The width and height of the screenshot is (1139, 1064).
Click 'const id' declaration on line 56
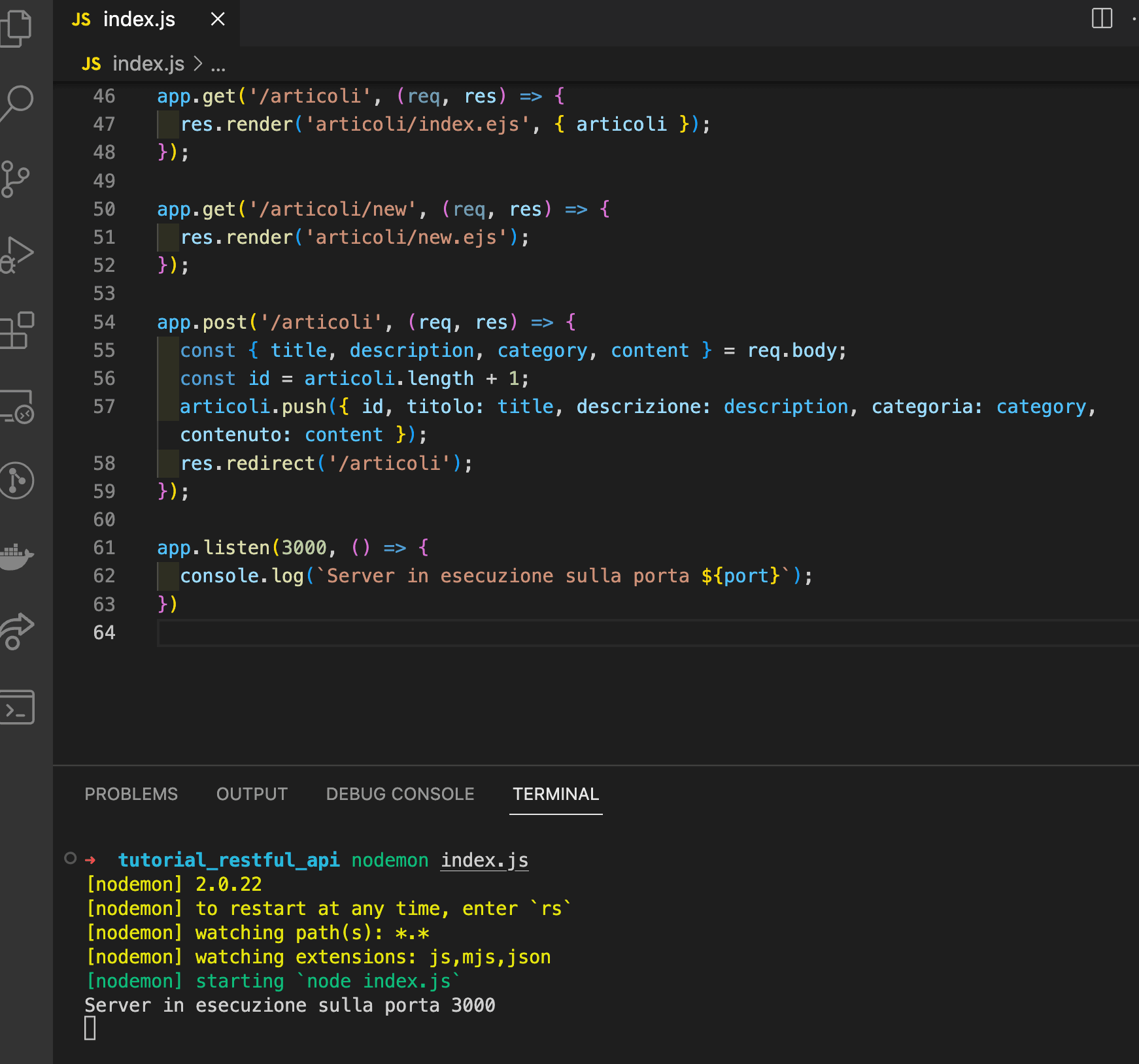pos(225,379)
